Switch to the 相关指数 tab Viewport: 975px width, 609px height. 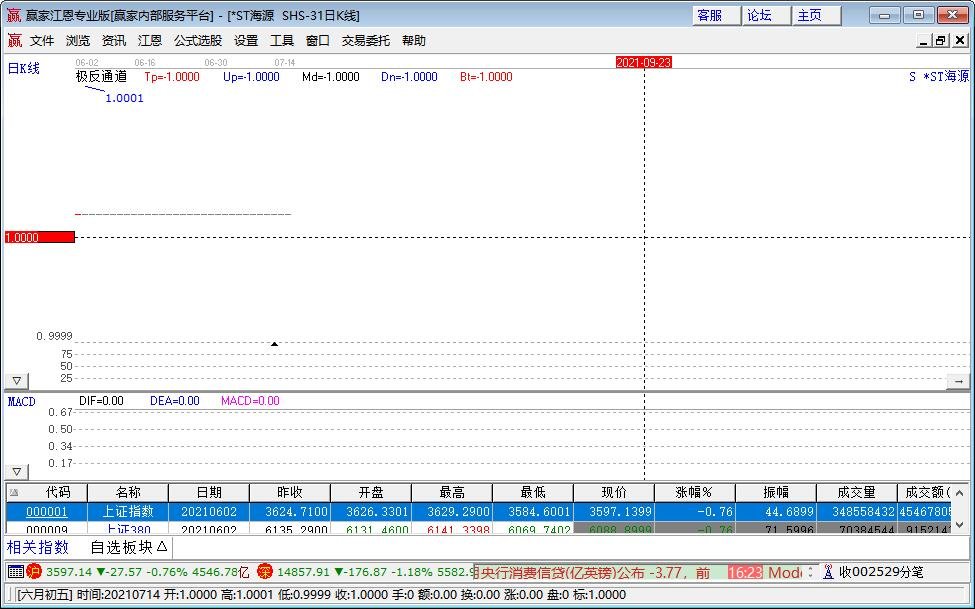click(x=38, y=547)
